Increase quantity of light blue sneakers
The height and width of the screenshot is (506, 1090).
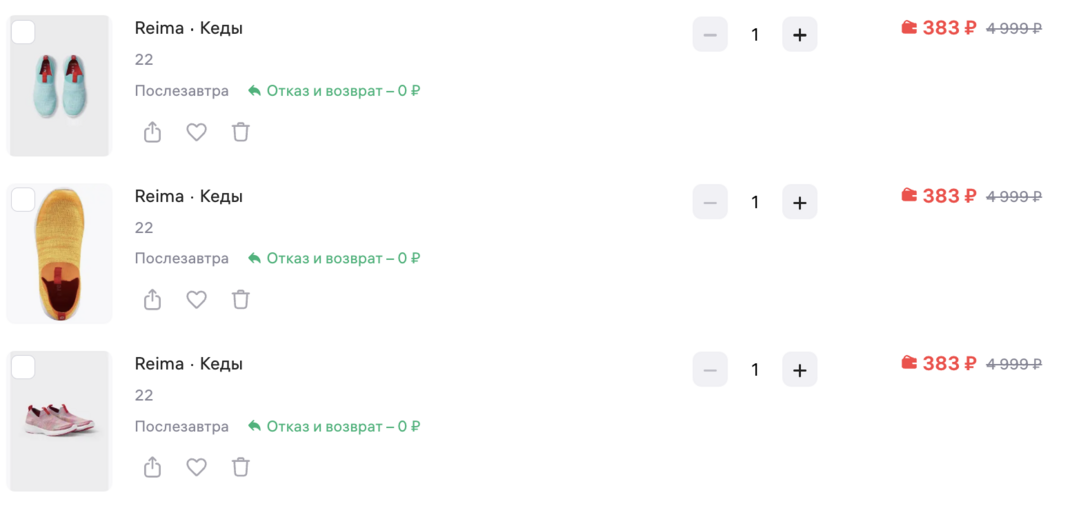point(799,35)
